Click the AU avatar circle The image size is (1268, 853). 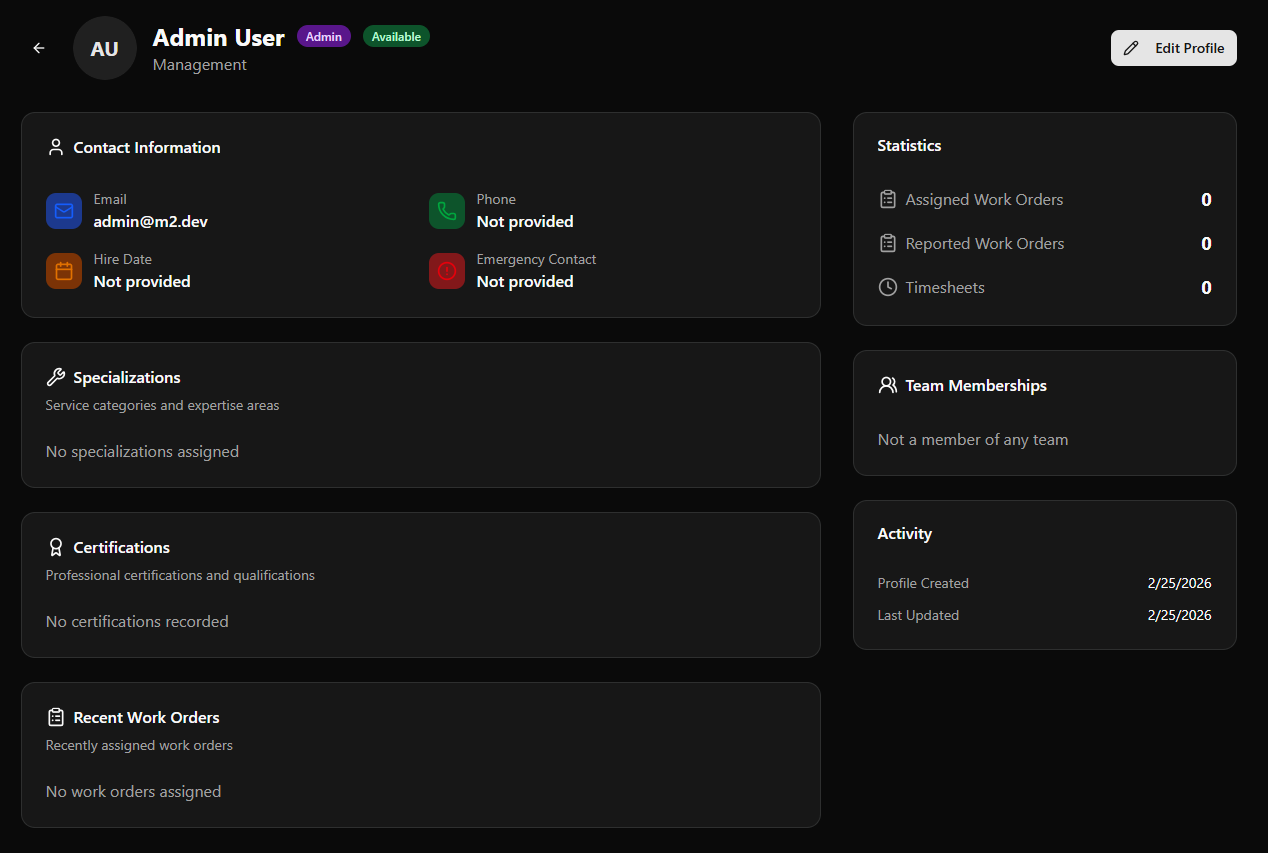click(x=105, y=48)
